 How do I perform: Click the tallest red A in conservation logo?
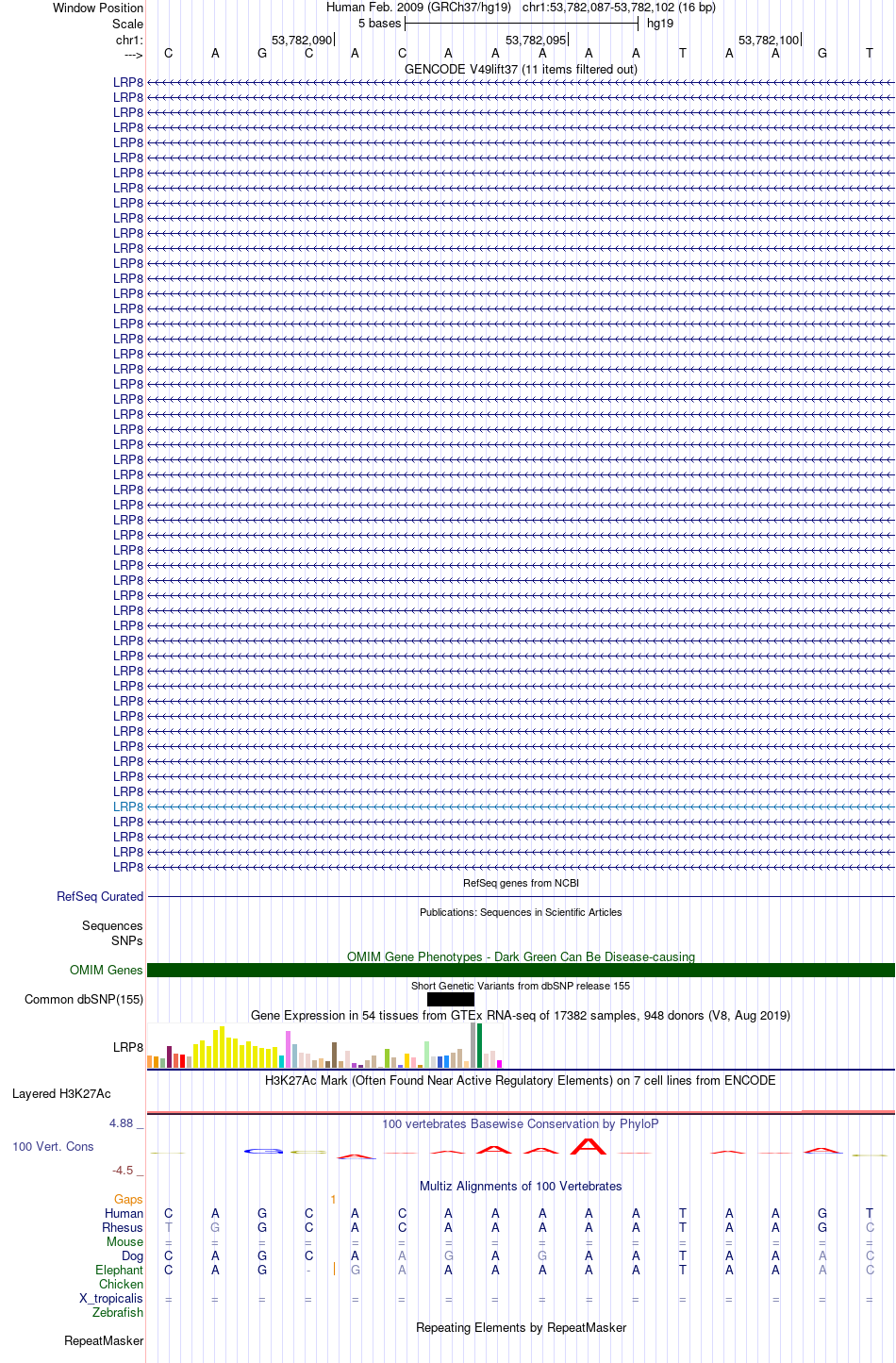coord(589,1146)
